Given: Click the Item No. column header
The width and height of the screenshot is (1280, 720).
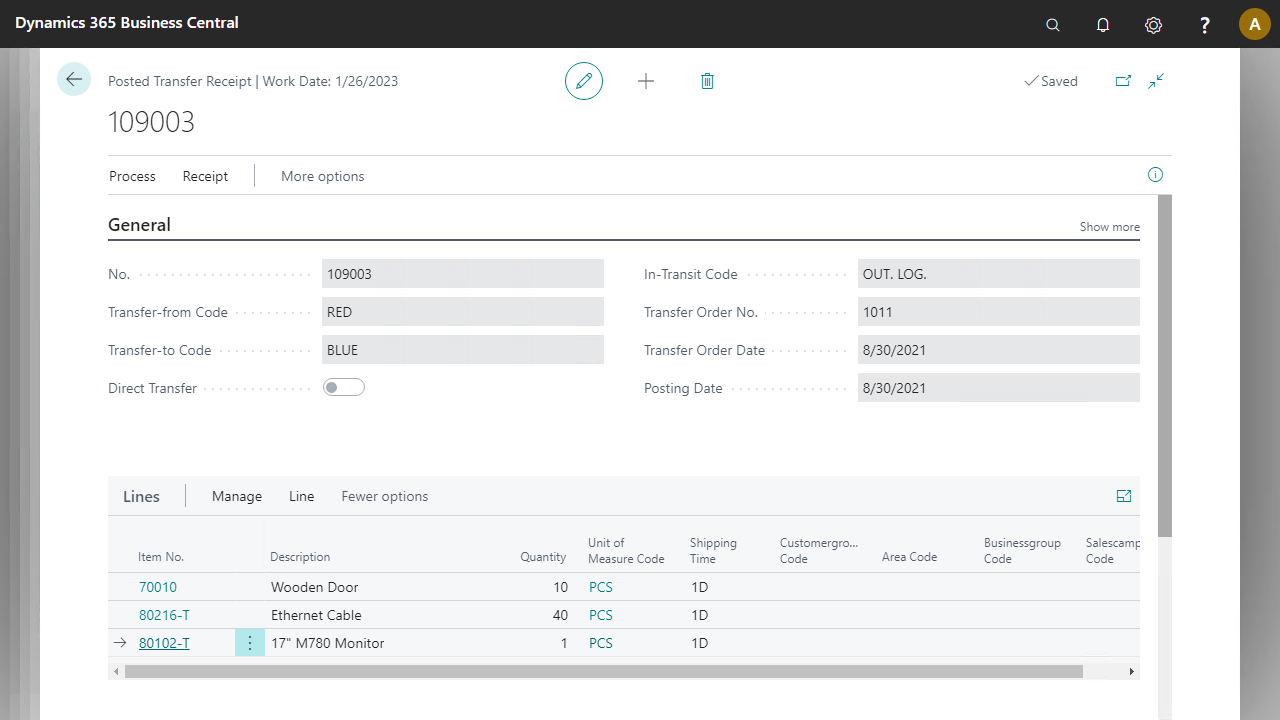Looking at the screenshot, I should (161, 557).
